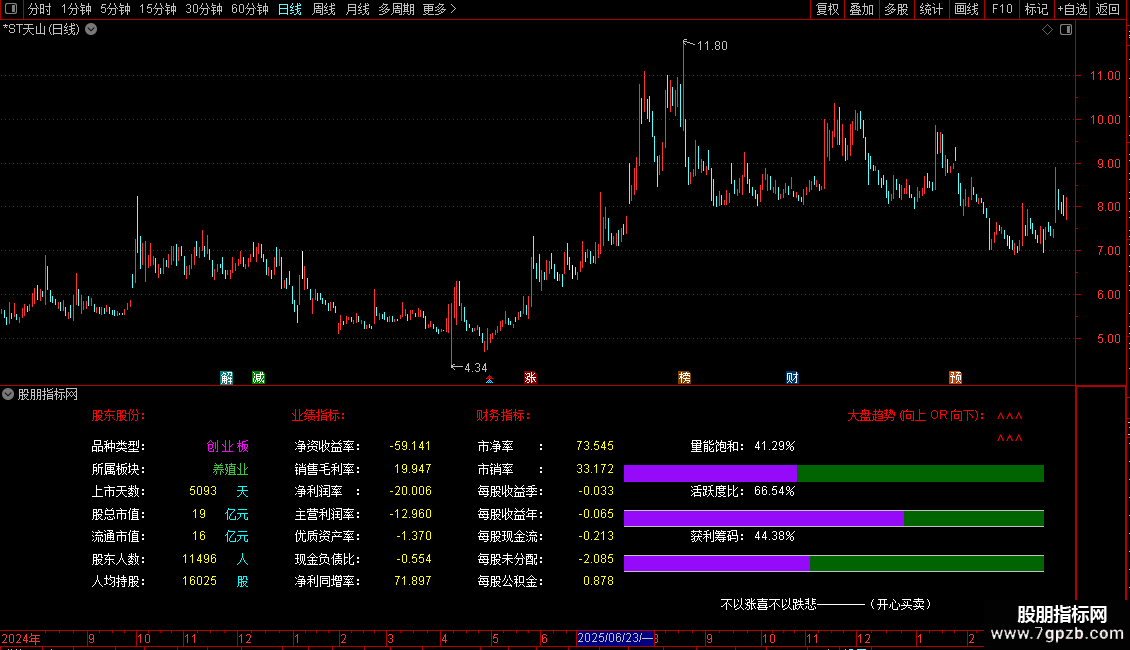Screen dimensions: 1130x650
Task: Toggle 复权 price adjustment
Action: click(827, 9)
